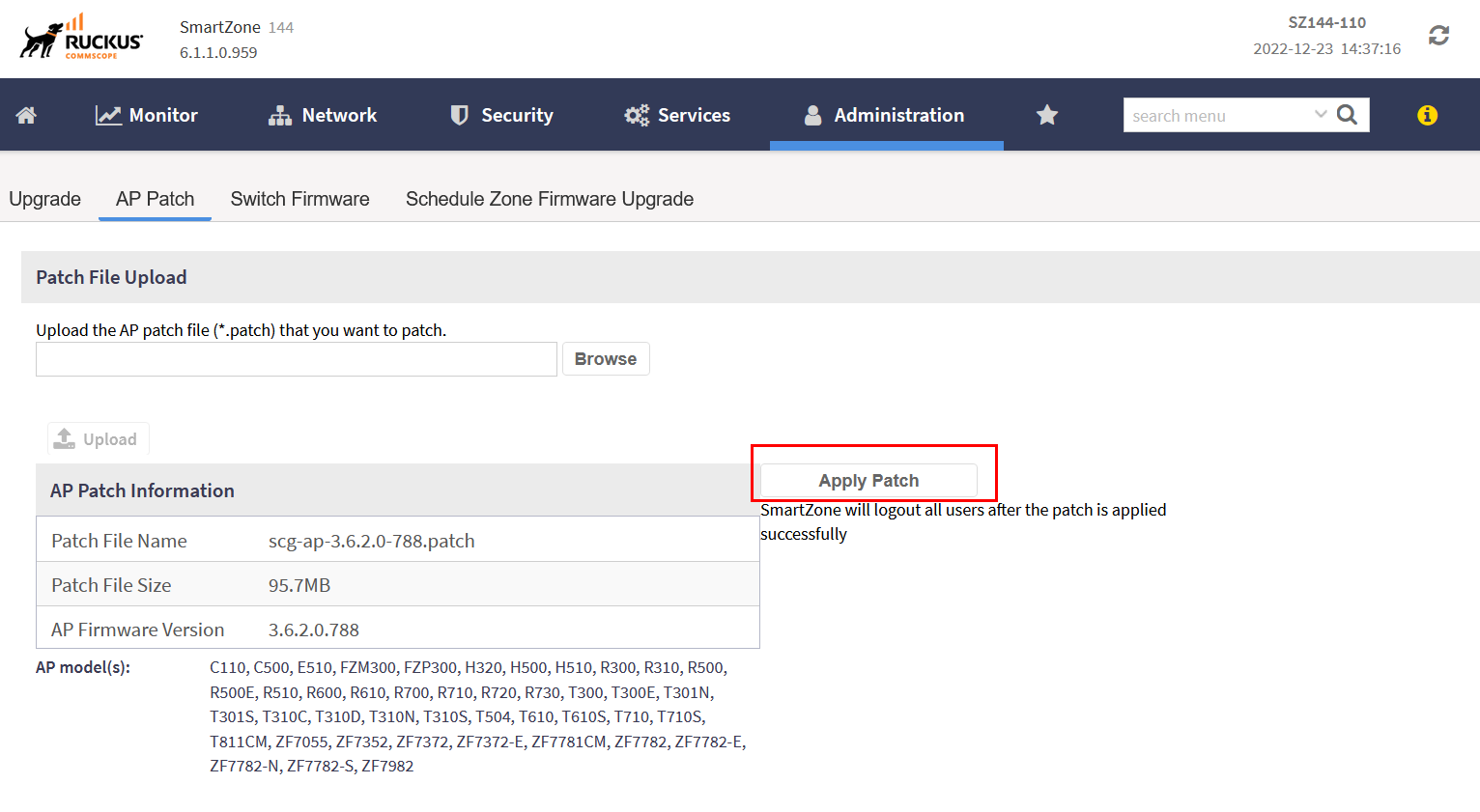This screenshot has width=1480, height=812.
Task: Click the Browse button
Action: [606, 359]
